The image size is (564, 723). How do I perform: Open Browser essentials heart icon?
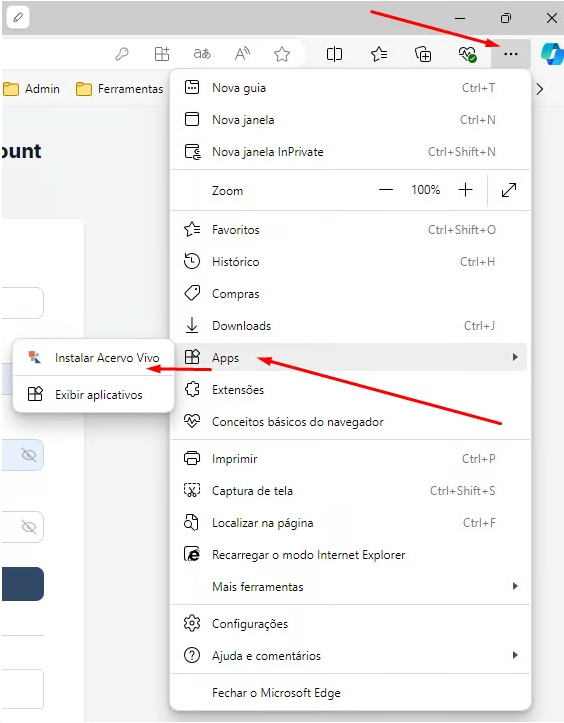(467, 54)
